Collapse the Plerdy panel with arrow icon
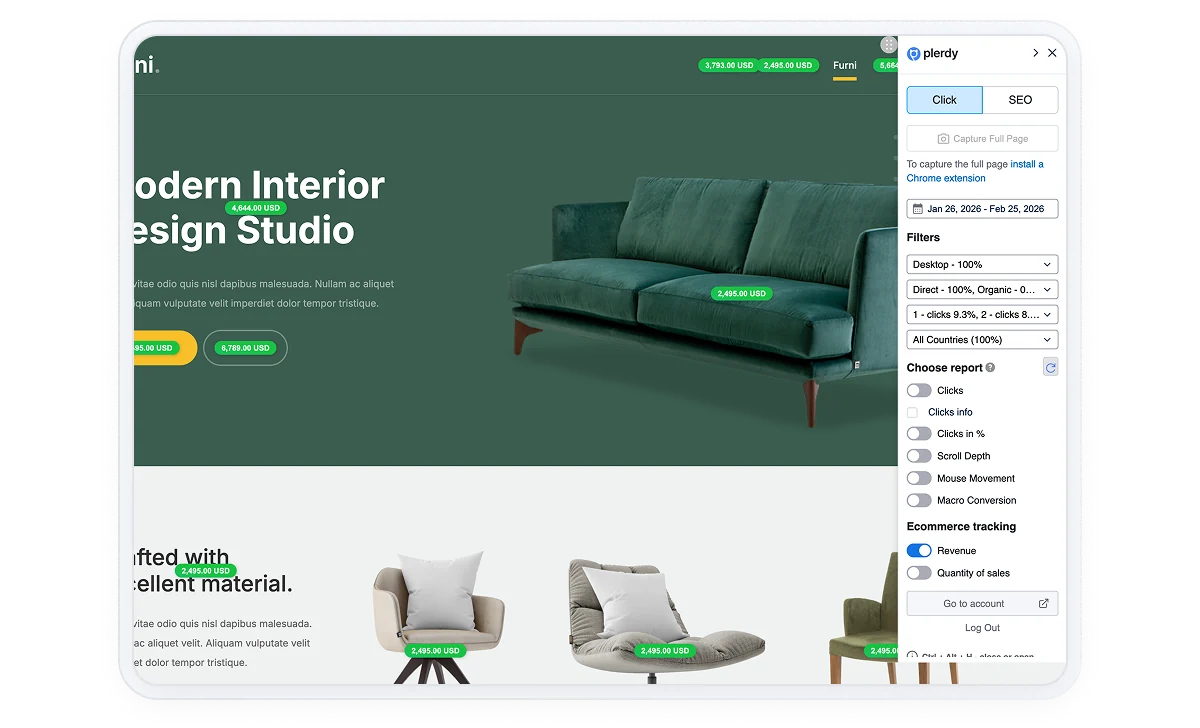The width and height of the screenshot is (1200, 728). coord(1035,53)
